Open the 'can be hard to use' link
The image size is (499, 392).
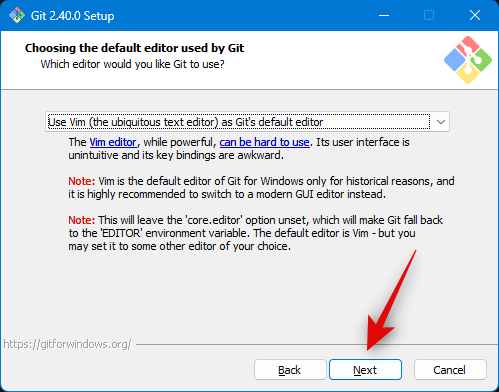[264, 142]
